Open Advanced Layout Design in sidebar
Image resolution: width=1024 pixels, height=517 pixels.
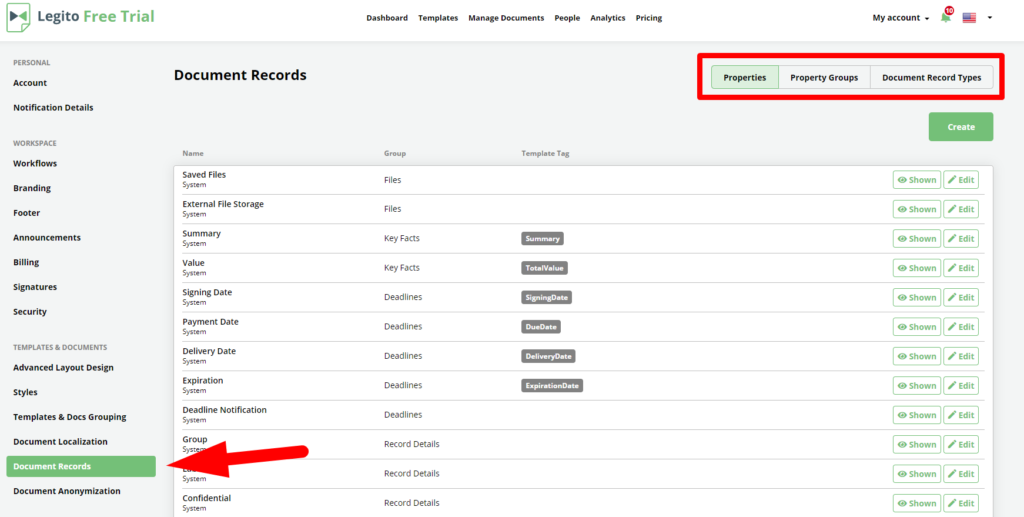[x=63, y=368]
